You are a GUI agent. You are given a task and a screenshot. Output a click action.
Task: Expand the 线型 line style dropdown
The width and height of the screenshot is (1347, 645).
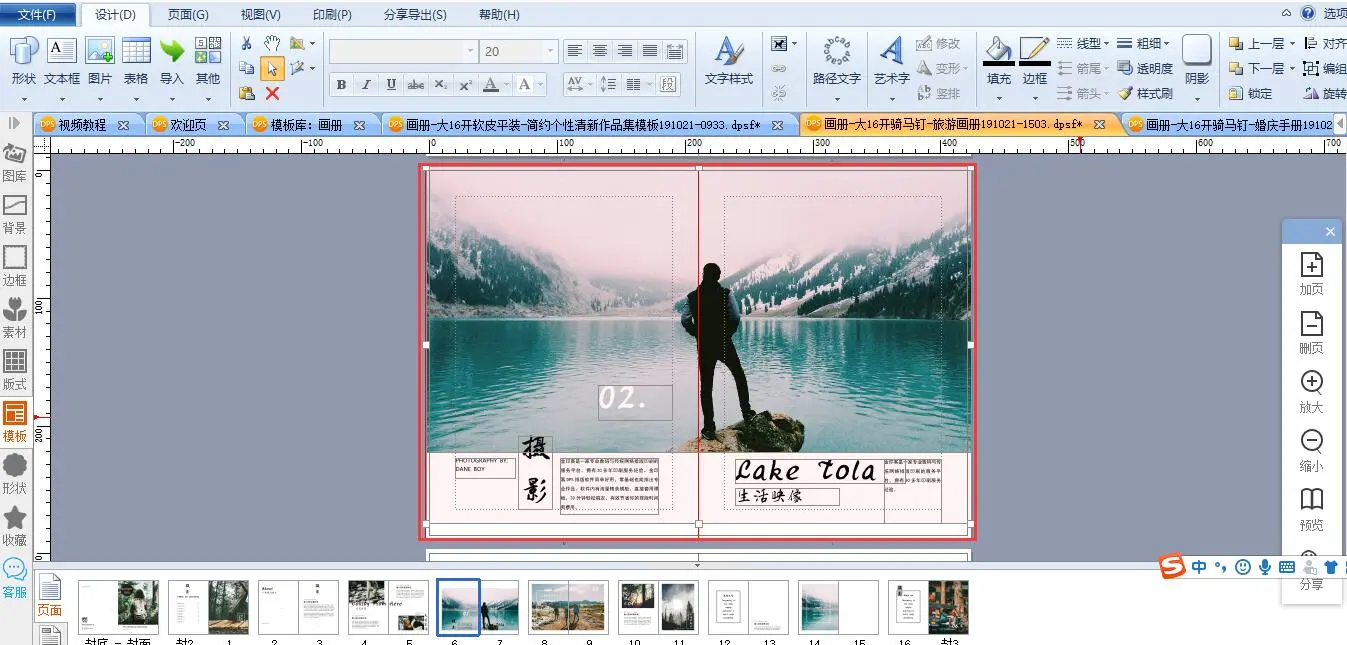(x=1107, y=44)
